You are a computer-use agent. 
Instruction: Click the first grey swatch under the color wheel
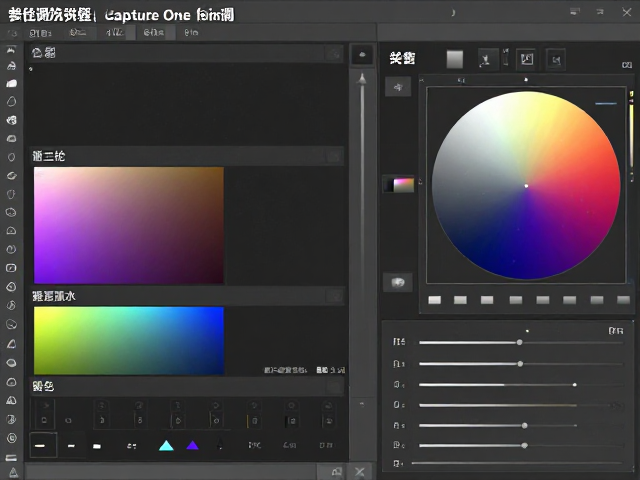point(434,300)
